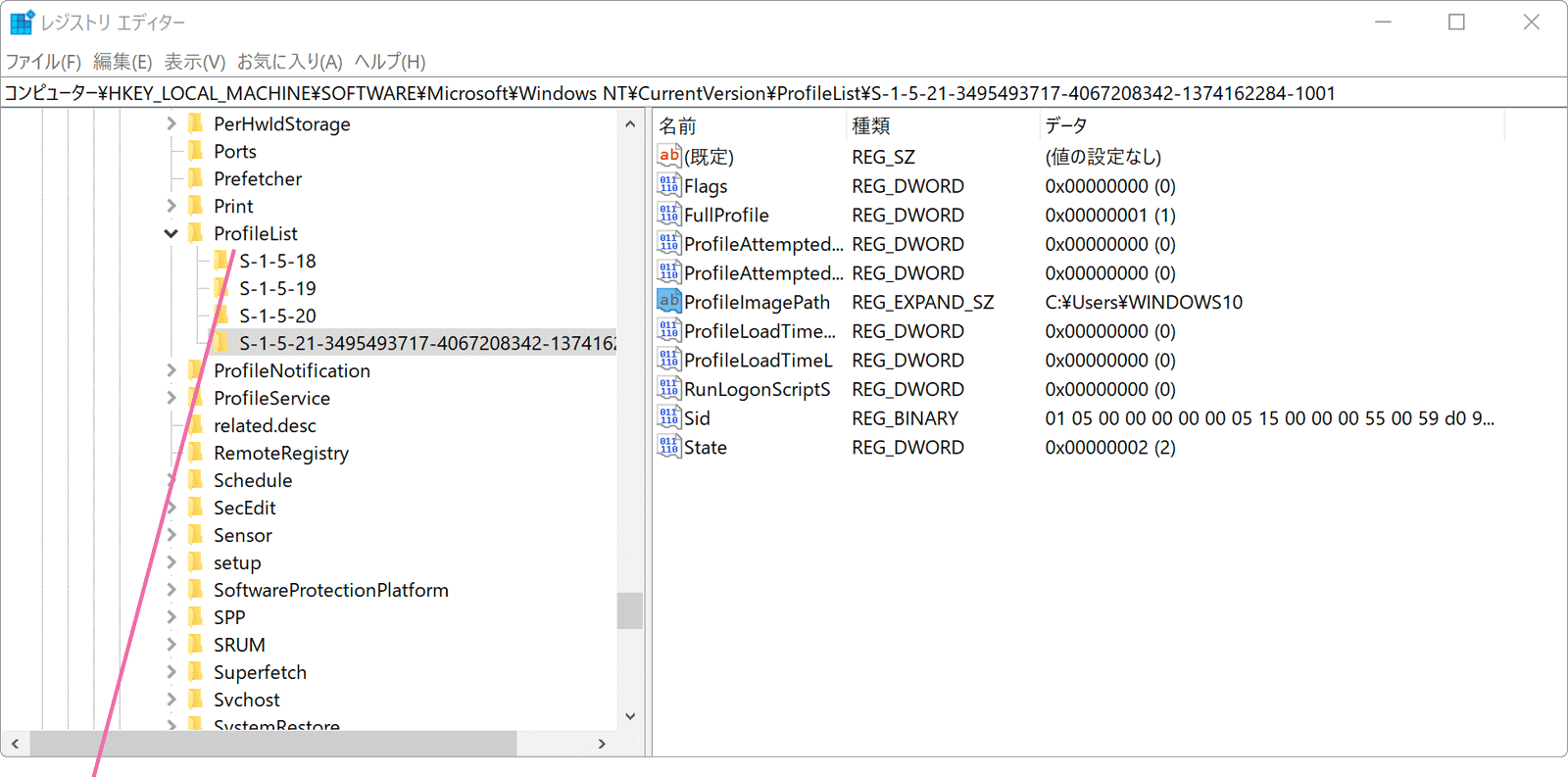Open the ヘルプ(H) menu
1568x777 pixels.
click(x=390, y=62)
